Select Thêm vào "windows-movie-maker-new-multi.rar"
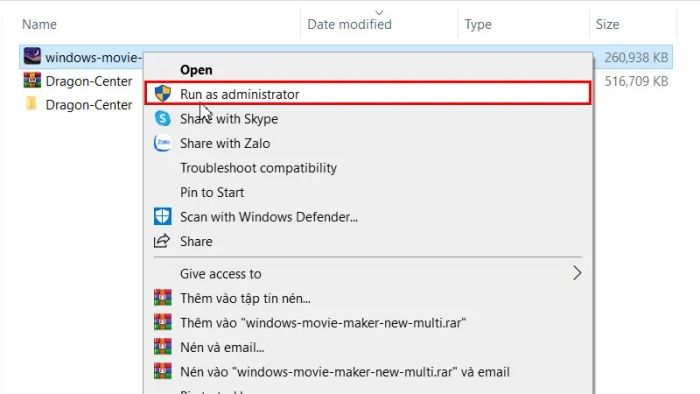Viewport: 700px width, 394px height. click(323, 323)
